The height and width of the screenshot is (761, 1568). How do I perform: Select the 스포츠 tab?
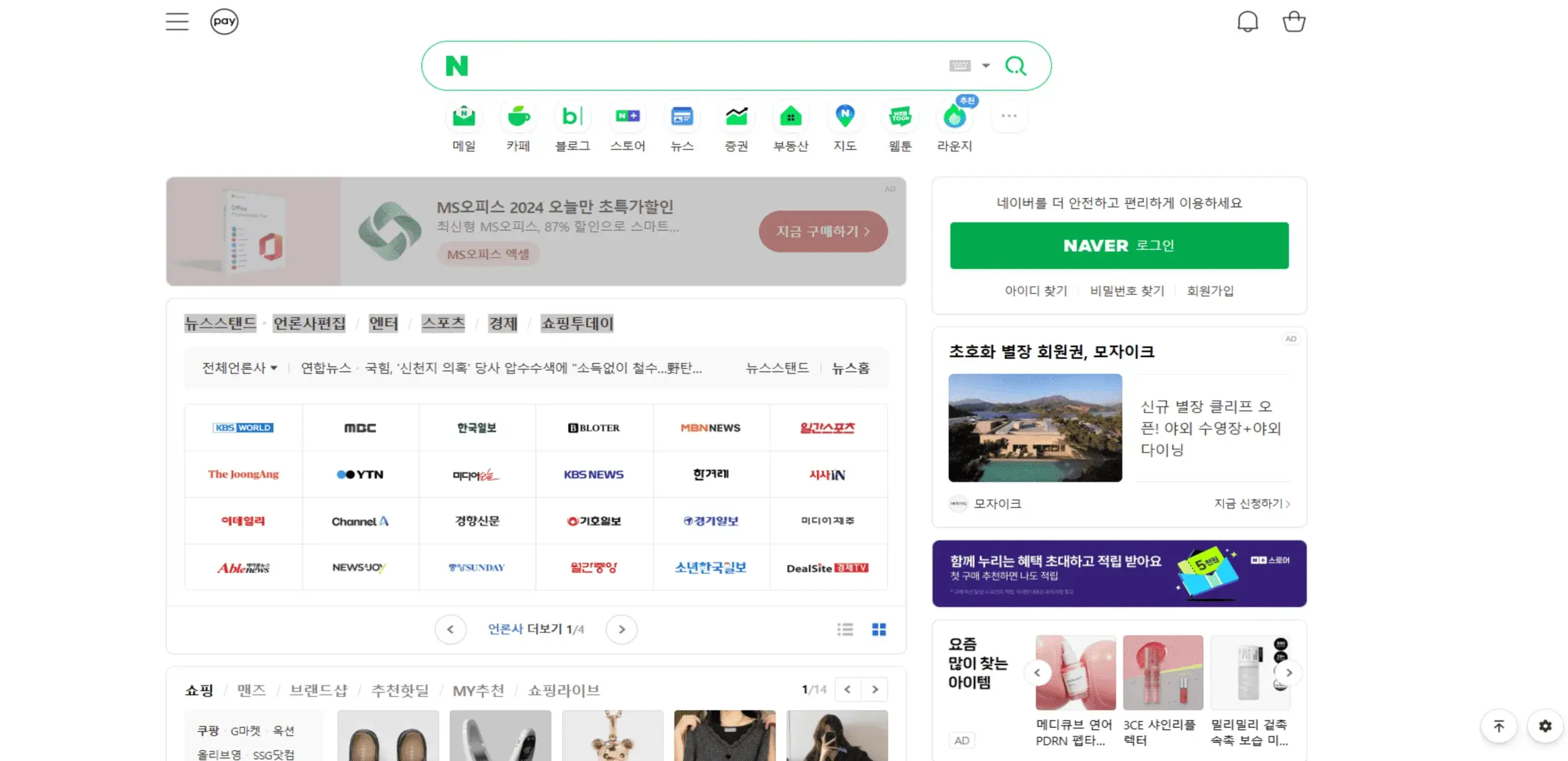443,323
